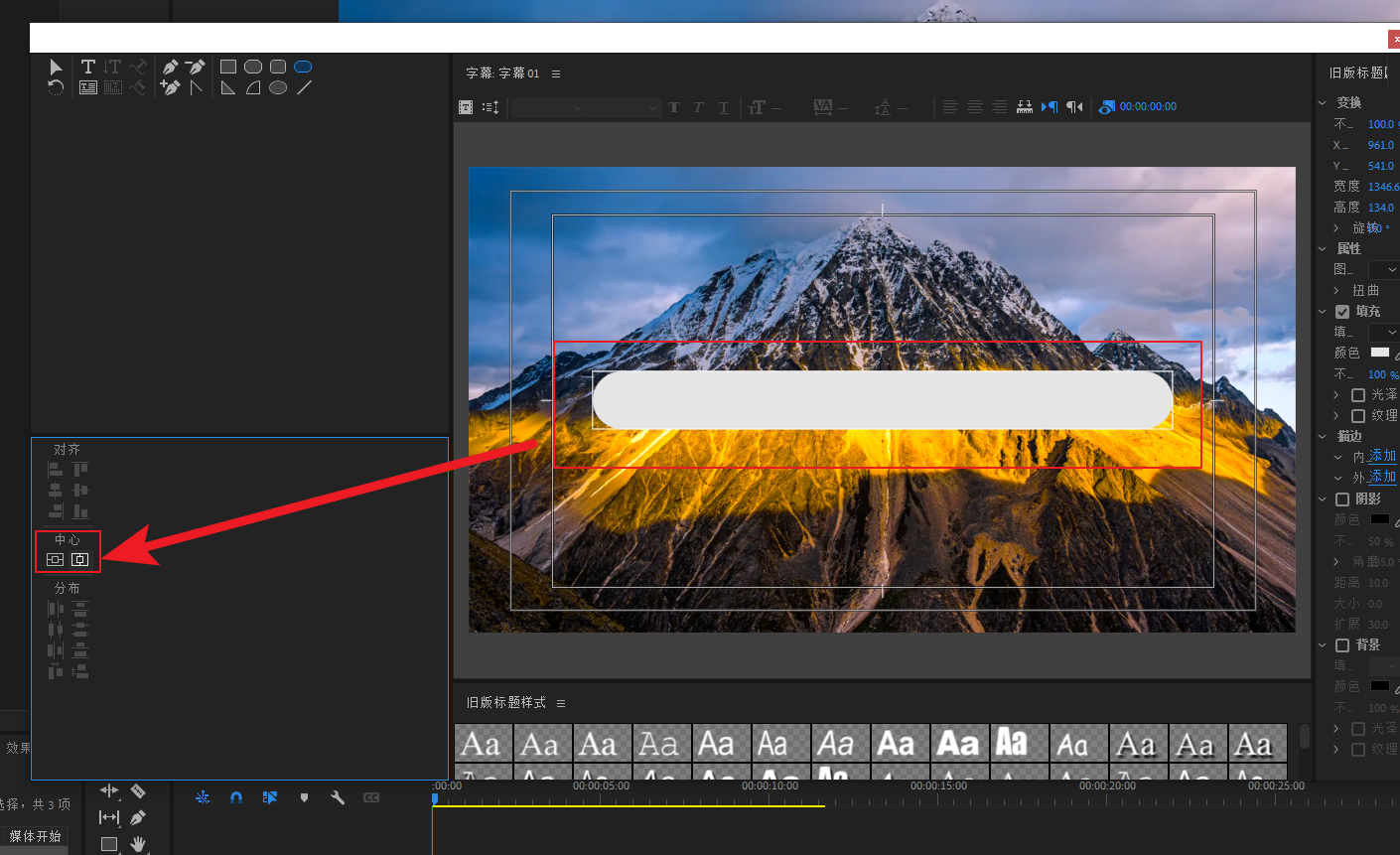The image size is (1400, 855).
Task: Enable the 光泽 (Sheen) checkbox
Action: click(x=1358, y=395)
